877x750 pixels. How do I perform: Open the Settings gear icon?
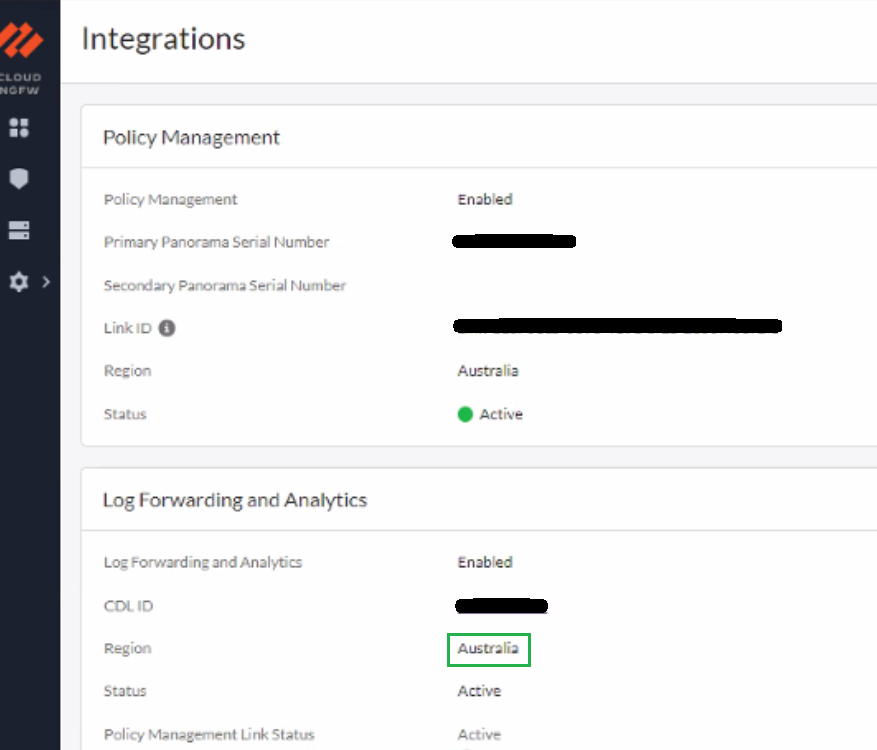pyautogui.click(x=17, y=282)
